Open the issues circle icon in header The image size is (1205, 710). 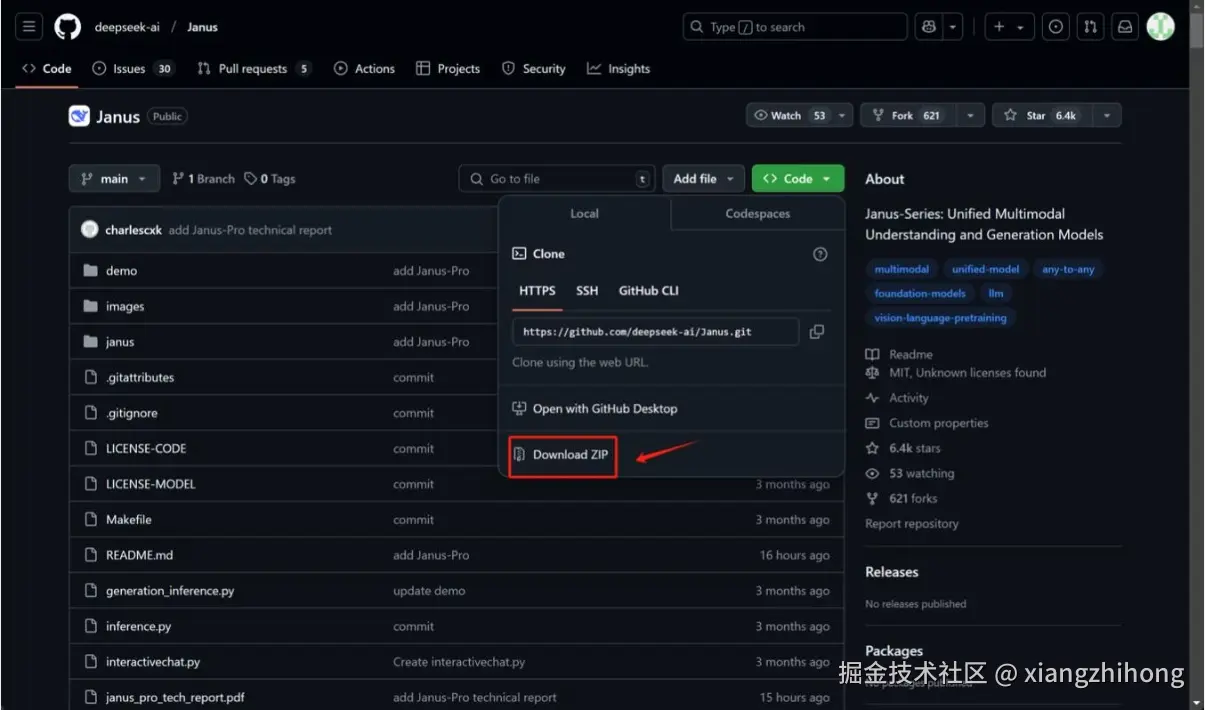(x=1056, y=27)
